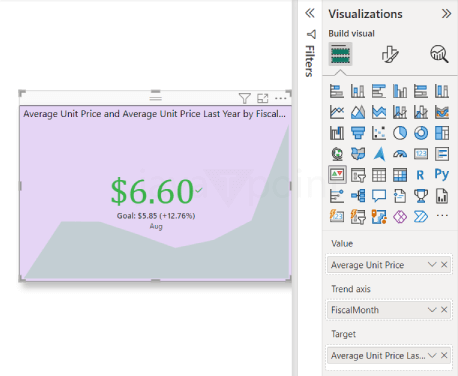Remove Average Unit Price from Value
458x376 pixels.
click(444, 265)
